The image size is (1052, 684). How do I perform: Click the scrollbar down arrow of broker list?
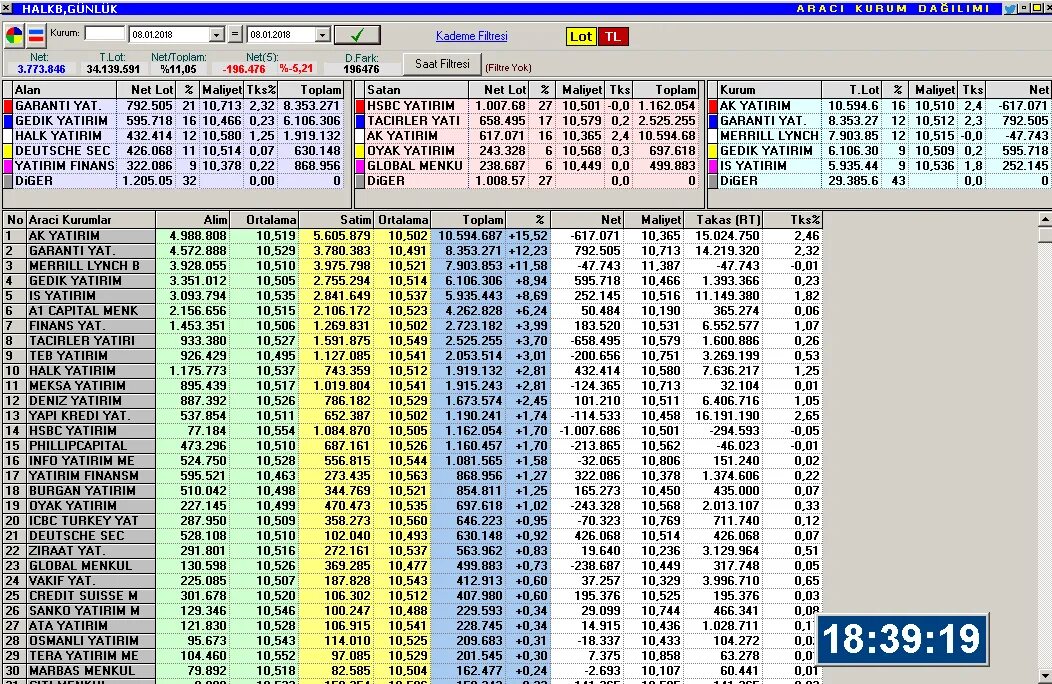pyautogui.click(x=1045, y=675)
